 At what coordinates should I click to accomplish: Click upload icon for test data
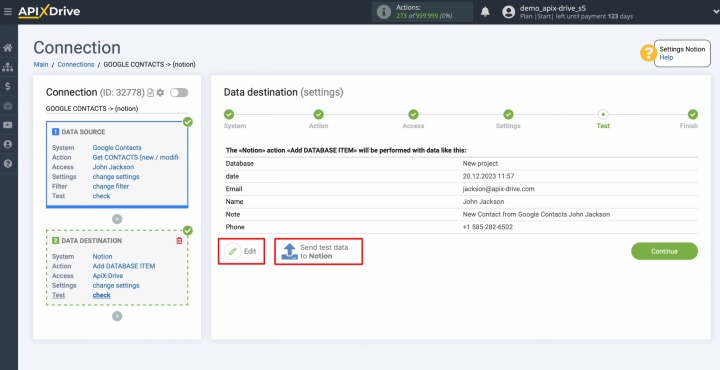[289, 252]
